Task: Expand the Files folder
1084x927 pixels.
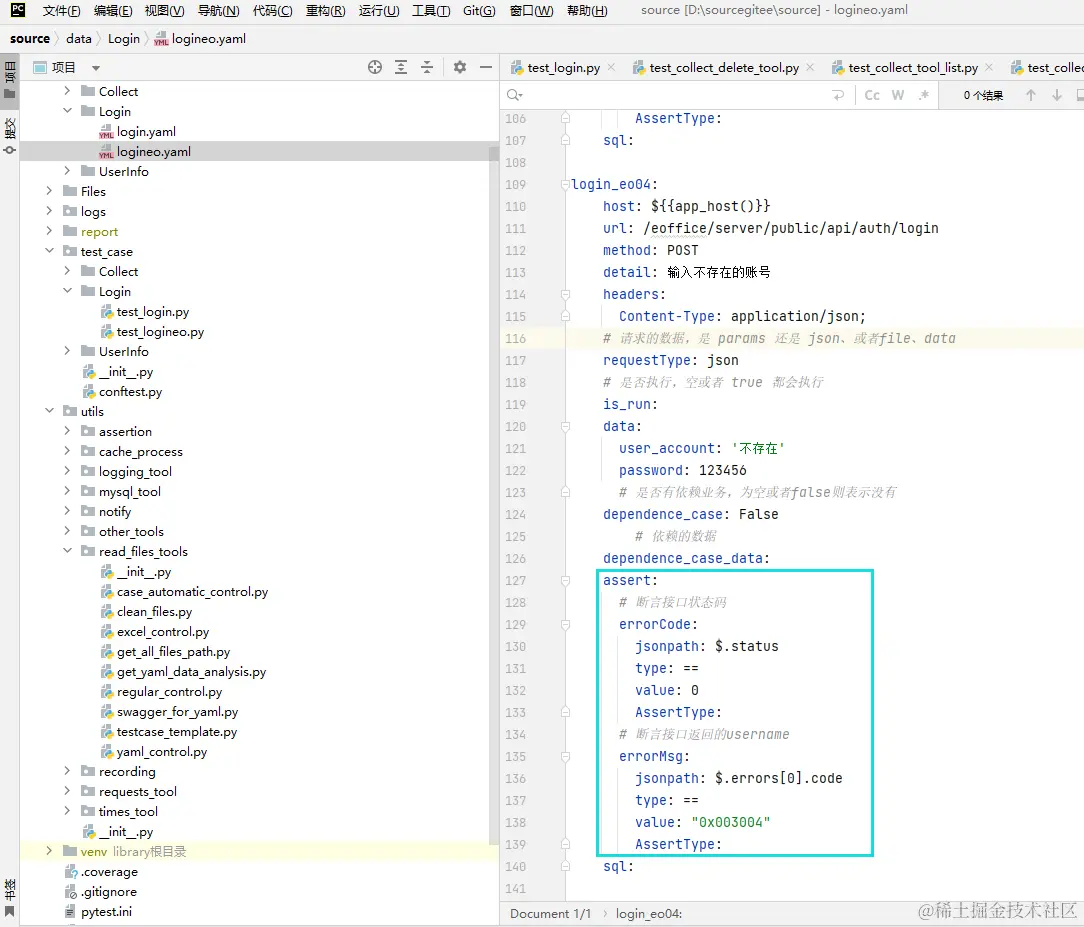Action: tap(49, 191)
